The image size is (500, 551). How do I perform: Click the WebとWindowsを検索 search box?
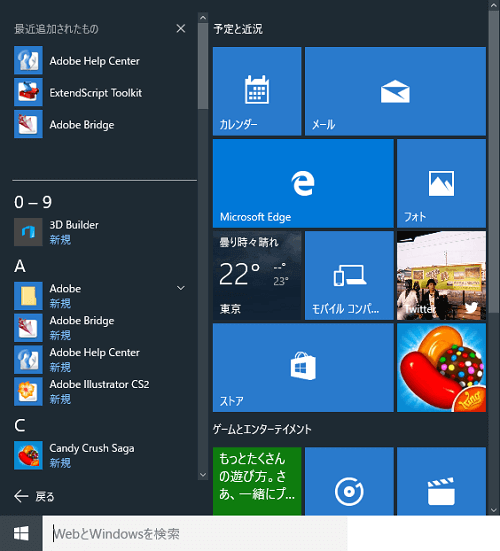(x=195, y=534)
